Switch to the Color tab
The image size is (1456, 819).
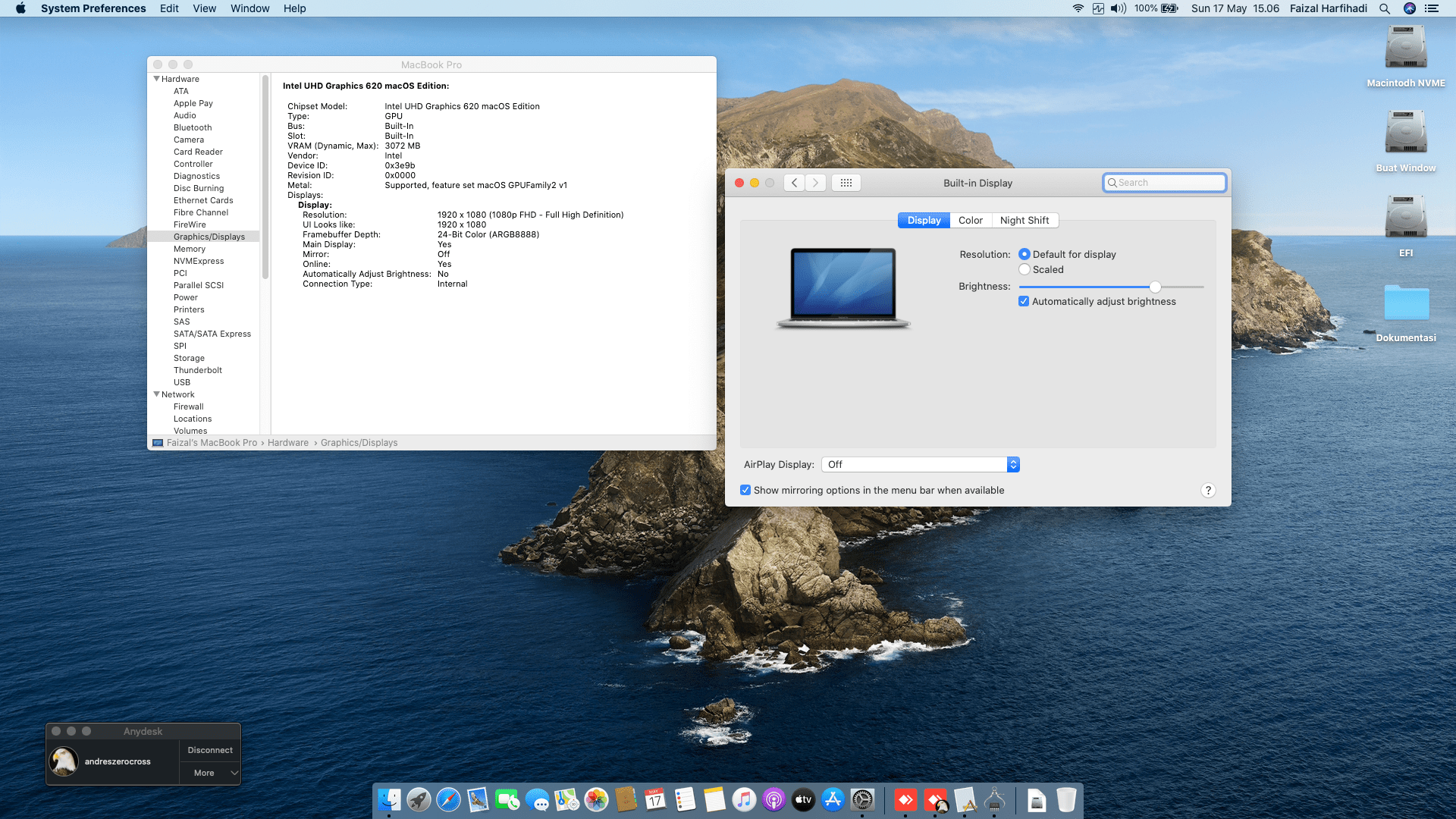click(x=970, y=220)
